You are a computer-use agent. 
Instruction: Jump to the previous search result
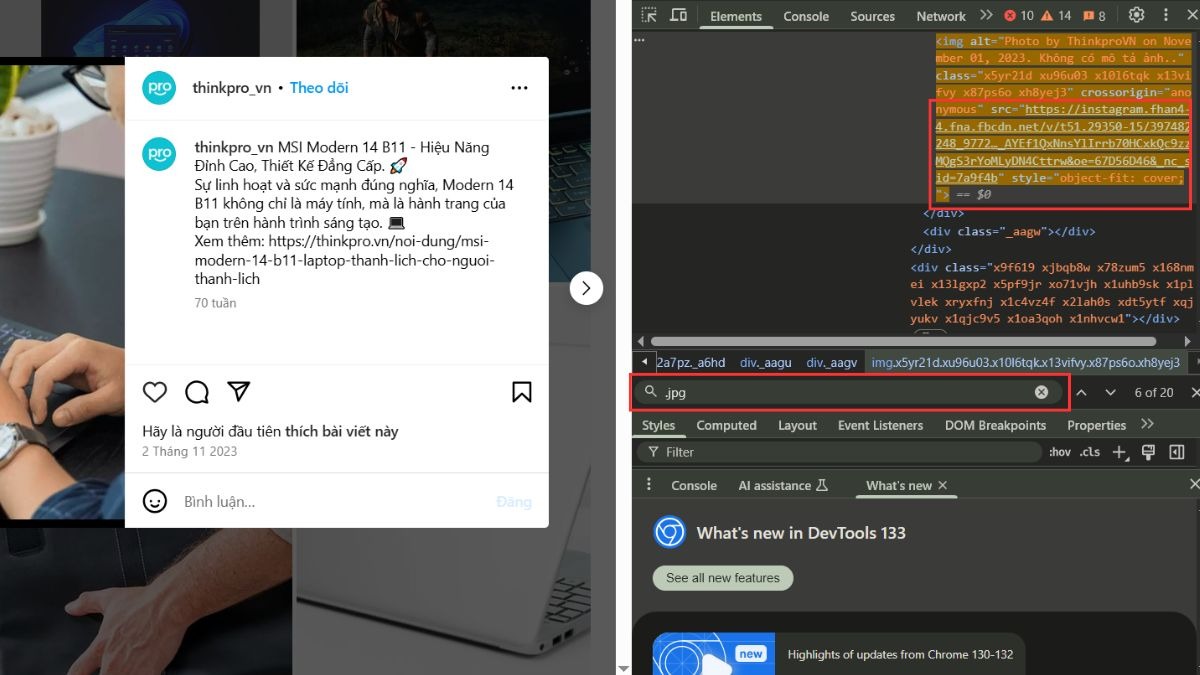[x=1081, y=392]
